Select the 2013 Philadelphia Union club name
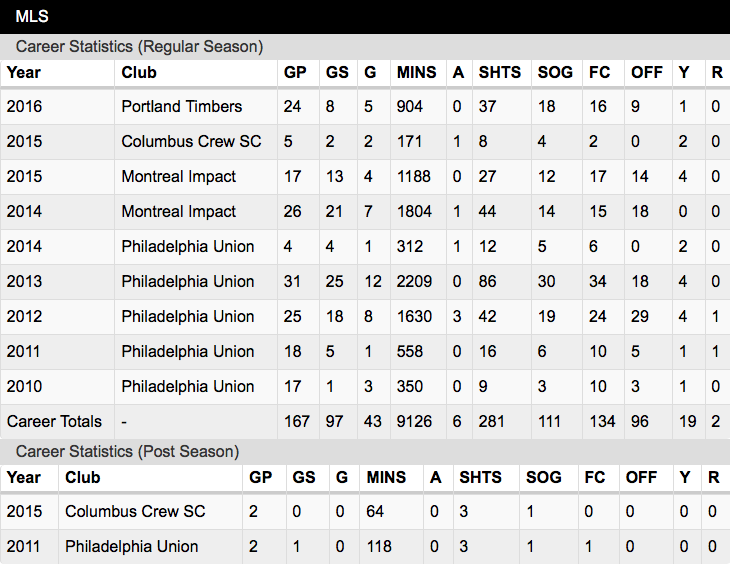Image resolution: width=730 pixels, height=565 pixels. 188,282
